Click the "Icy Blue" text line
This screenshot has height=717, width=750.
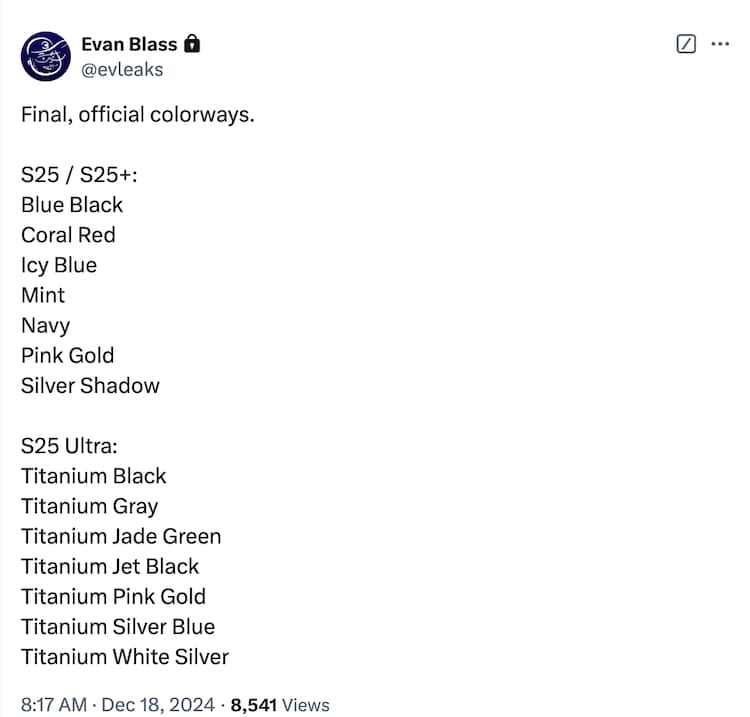[x=59, y=265]
